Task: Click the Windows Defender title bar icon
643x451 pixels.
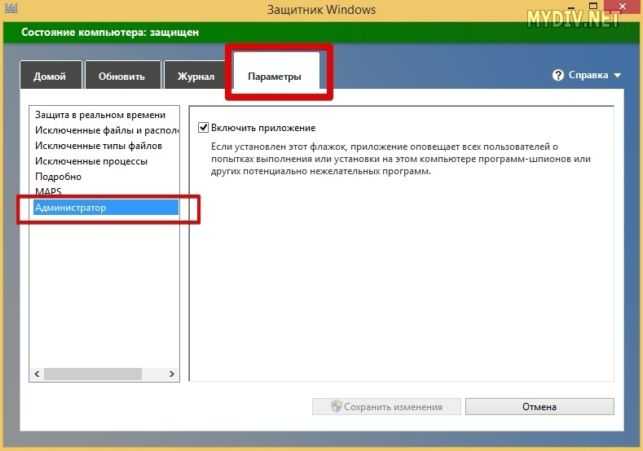Action: [11, 8]
